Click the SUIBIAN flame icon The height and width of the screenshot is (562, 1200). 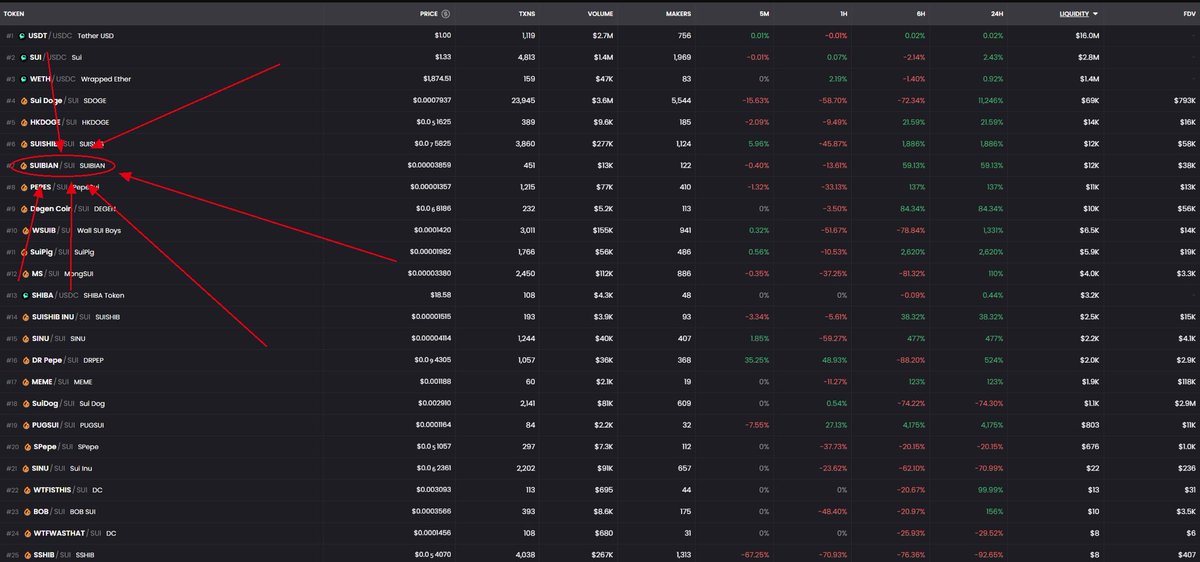[24, 165]
